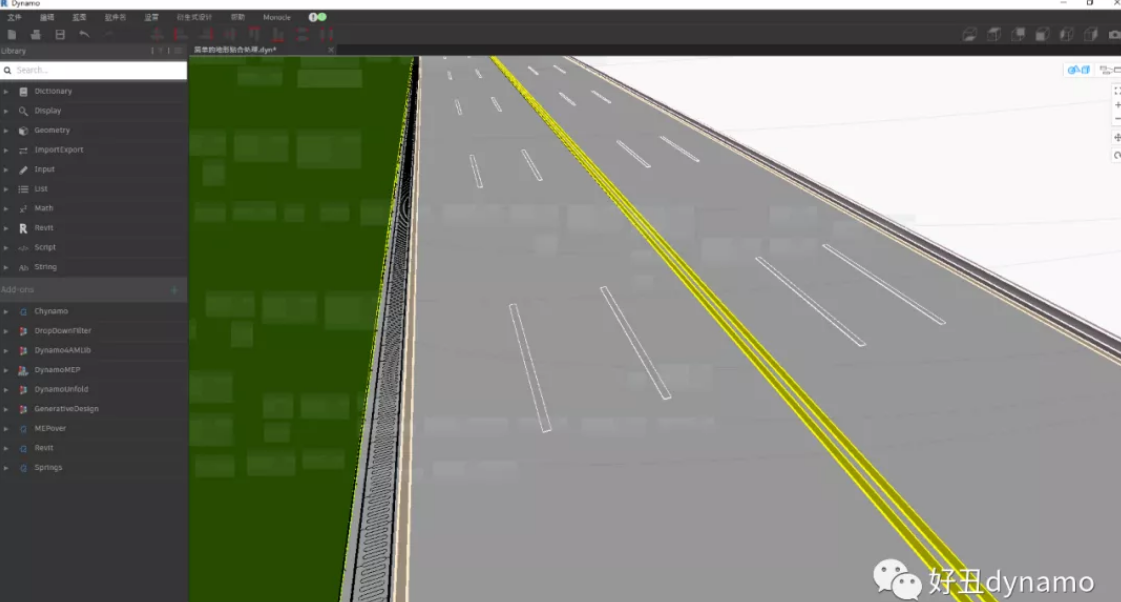Click the zoom-to-fit view control
Image resolution: width=1121 pixels, height=602 pixels.
coord(1117,91)
